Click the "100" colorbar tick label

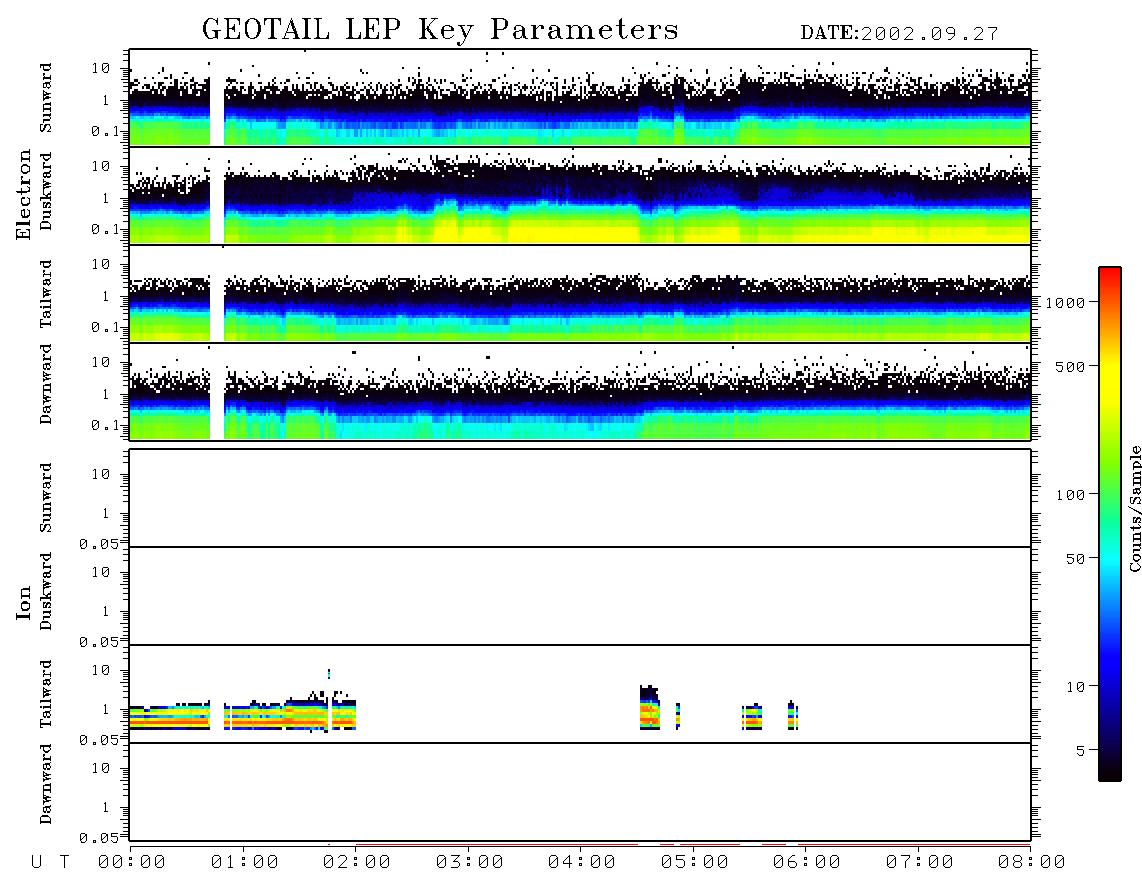[1071, 495]
